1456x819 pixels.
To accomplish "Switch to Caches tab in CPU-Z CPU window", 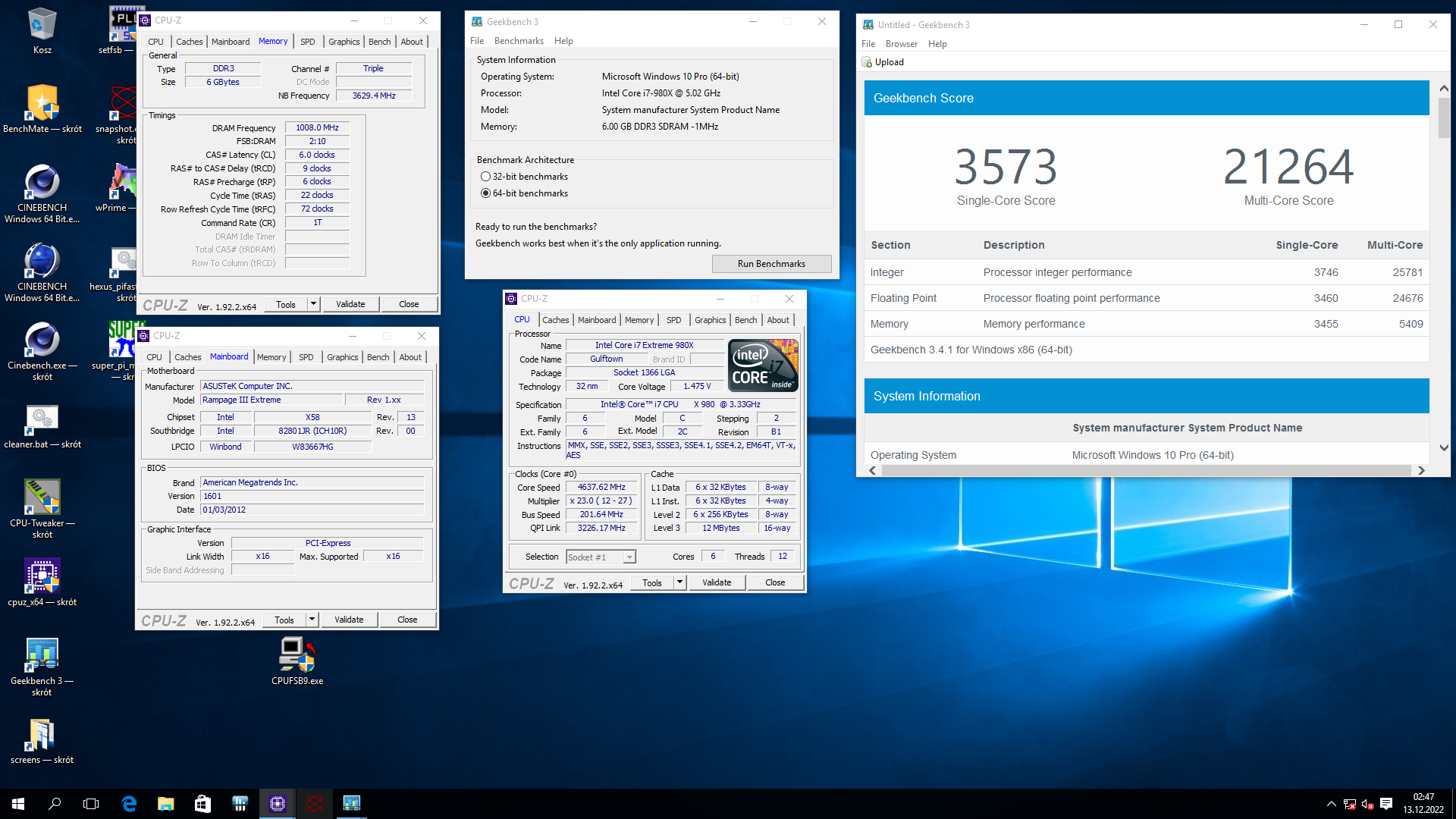I will [555, 320].
